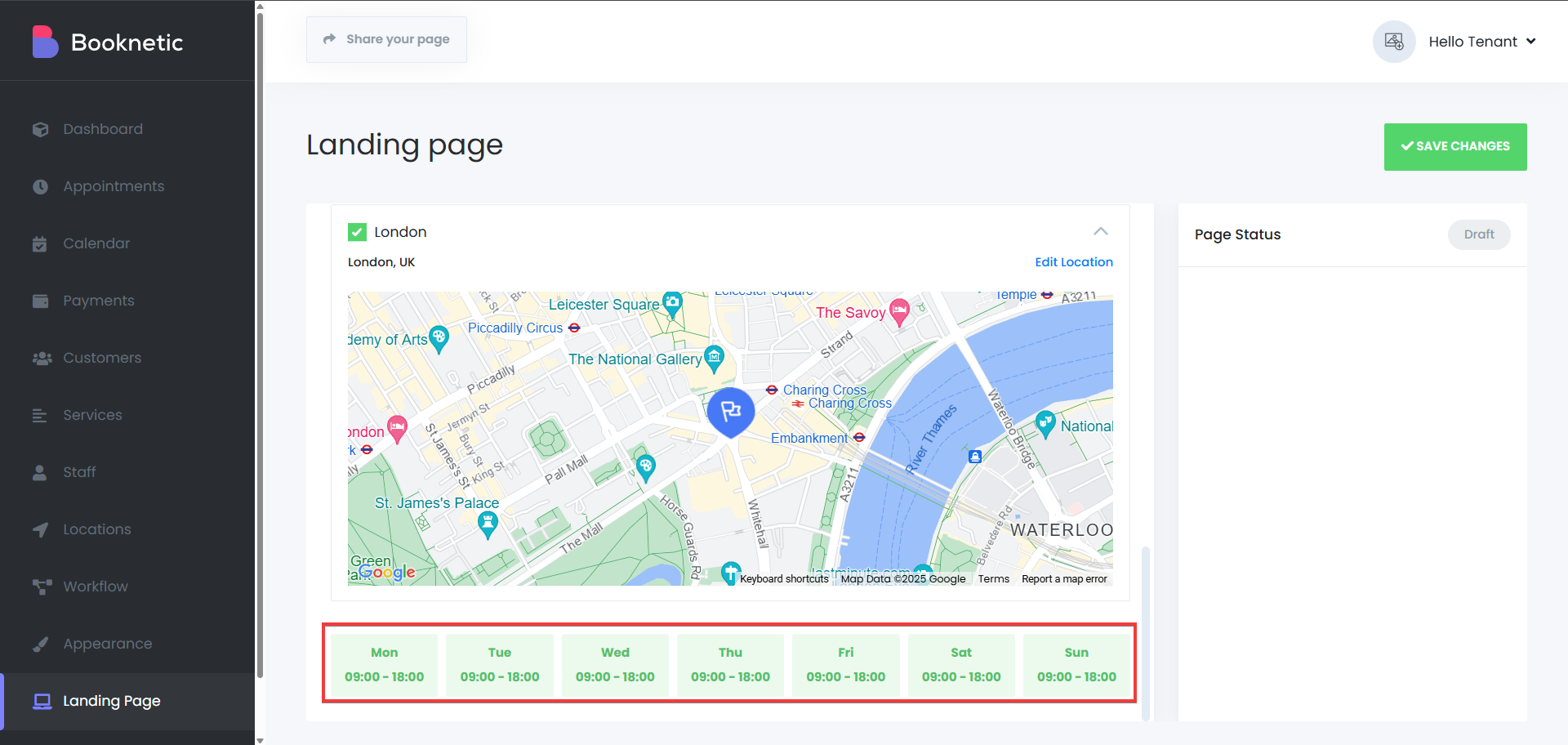The height and width of the screenshot is (745, 1568).
Task: Click the Landing Page laptop icon
Action: tap(42, 701)
